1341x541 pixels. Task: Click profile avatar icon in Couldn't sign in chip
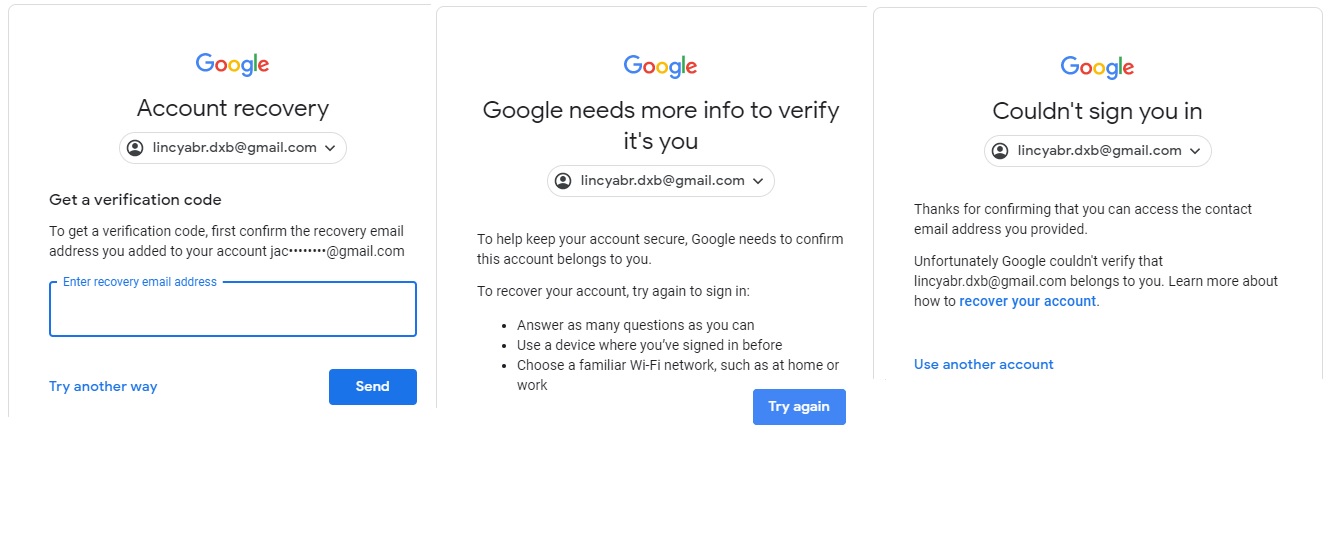tap(1000, 151)
